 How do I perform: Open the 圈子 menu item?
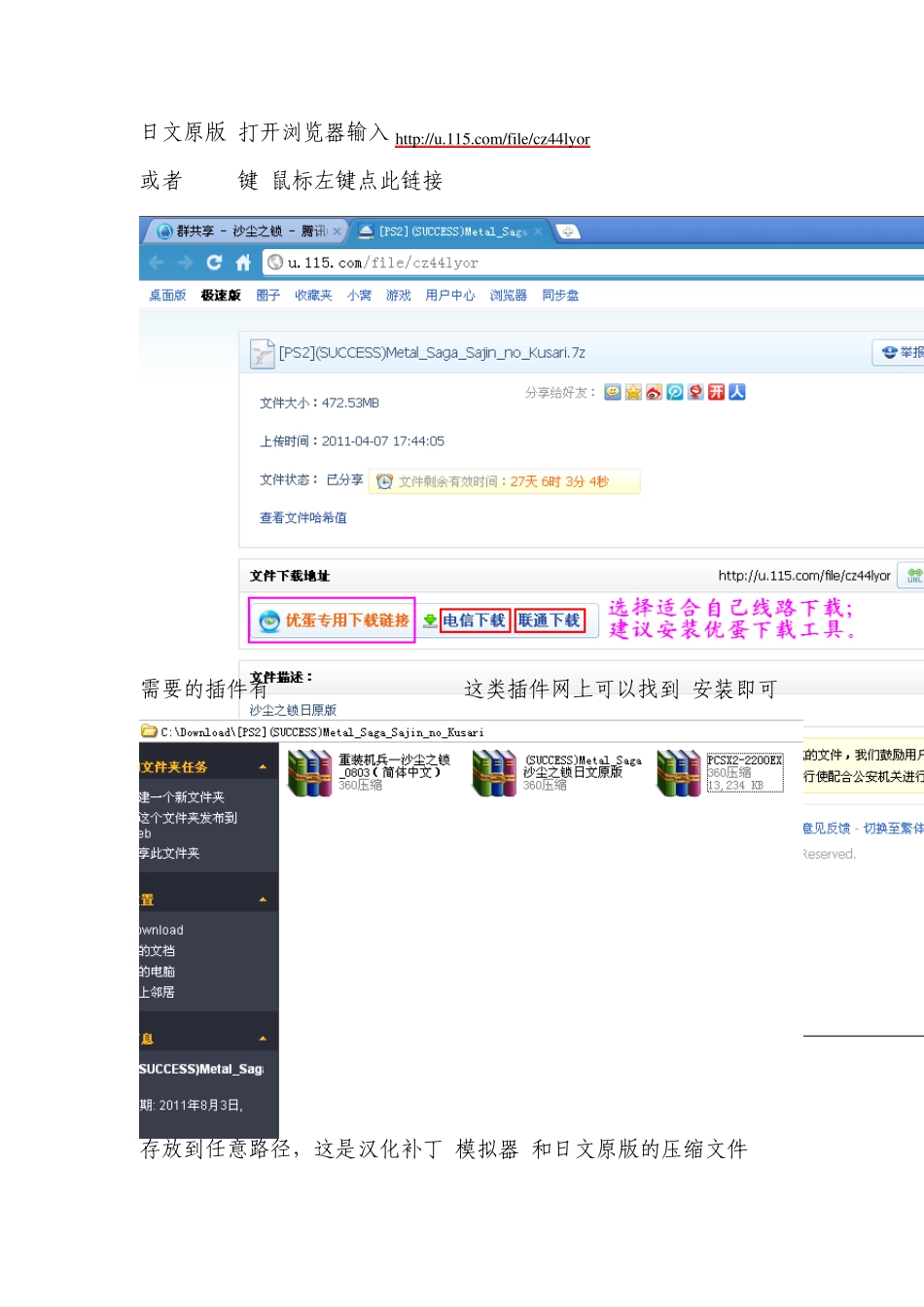click(x=267, y=296)
